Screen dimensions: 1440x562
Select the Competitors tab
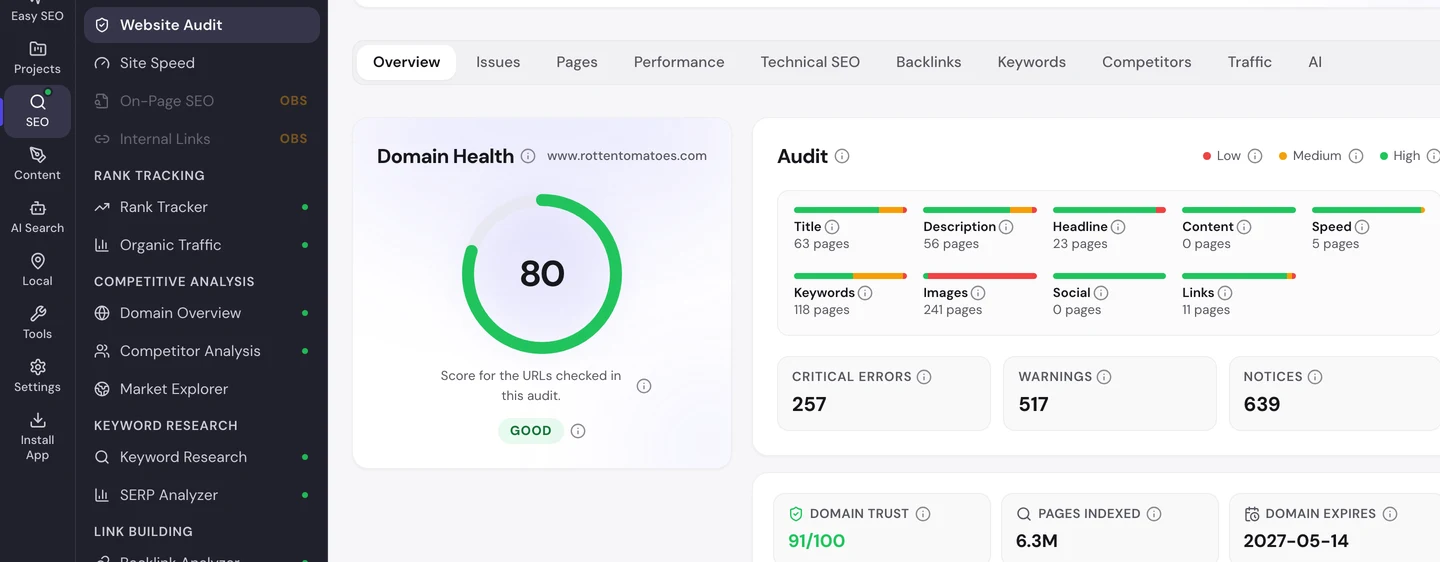coord(1147,62)
